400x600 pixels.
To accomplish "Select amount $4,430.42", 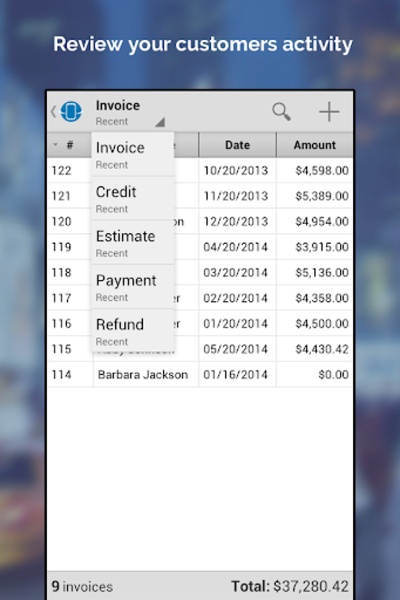I will 322,349.
